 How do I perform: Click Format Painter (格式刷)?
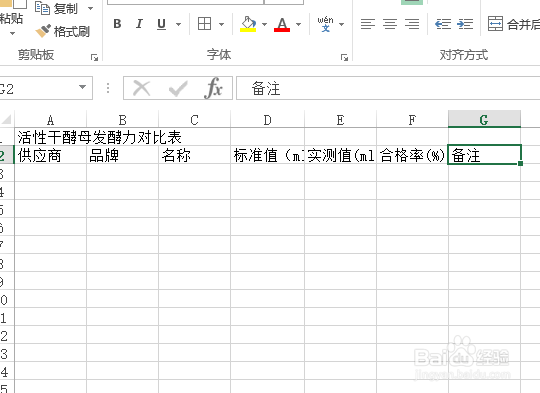(63, 32)
